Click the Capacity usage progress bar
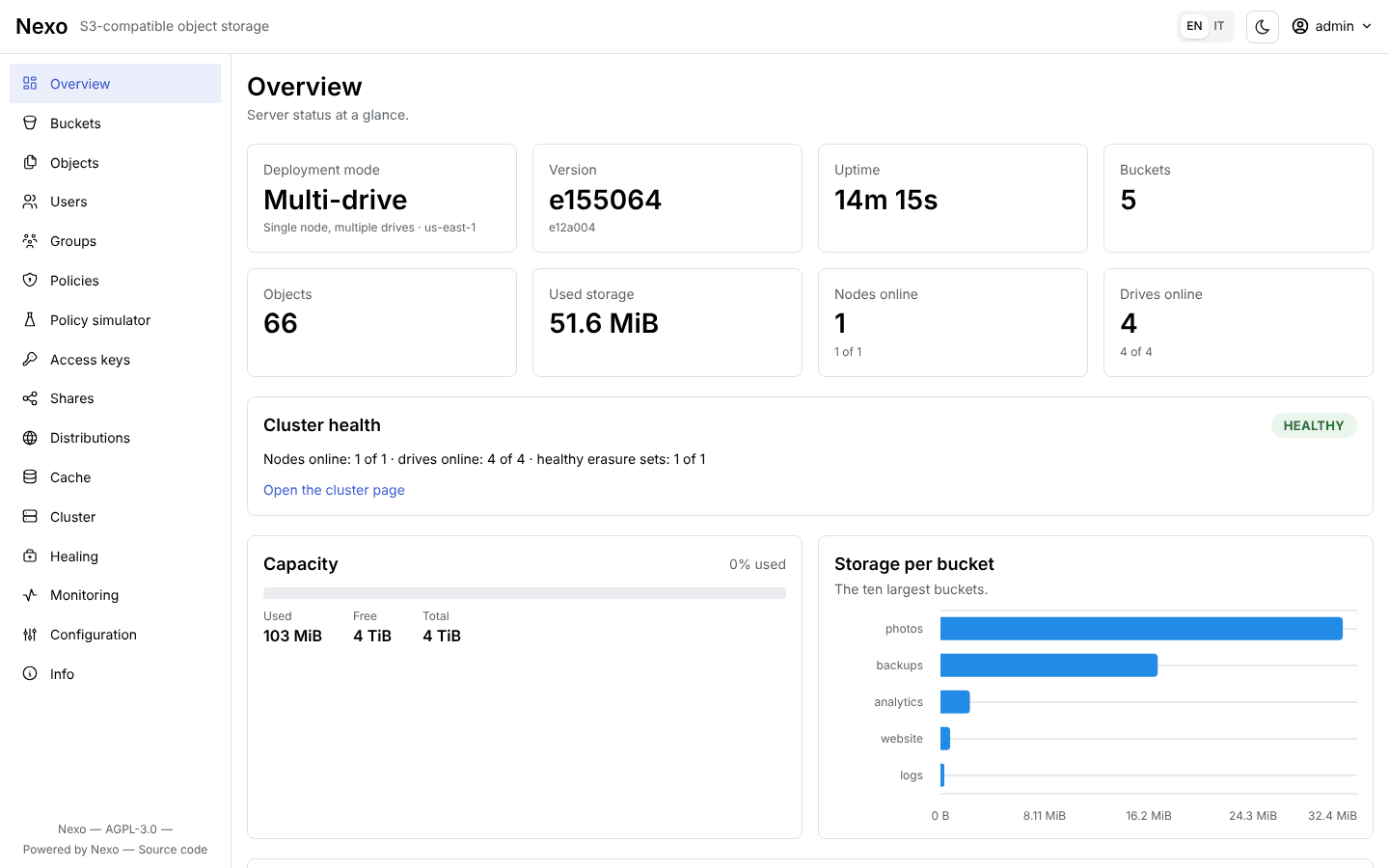Image resolution: width=1389 pixels, height=868 pixels. point(525,593)
